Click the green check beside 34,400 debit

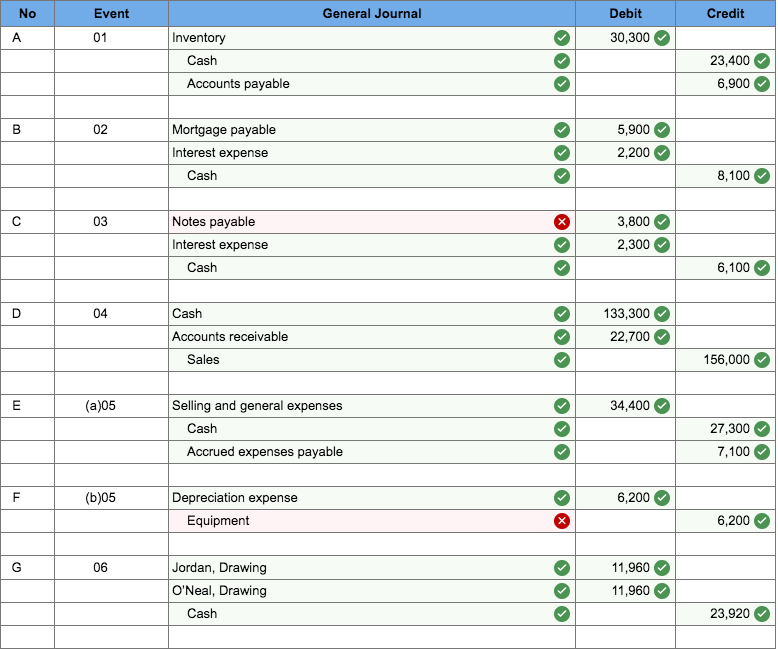[662, 406]
